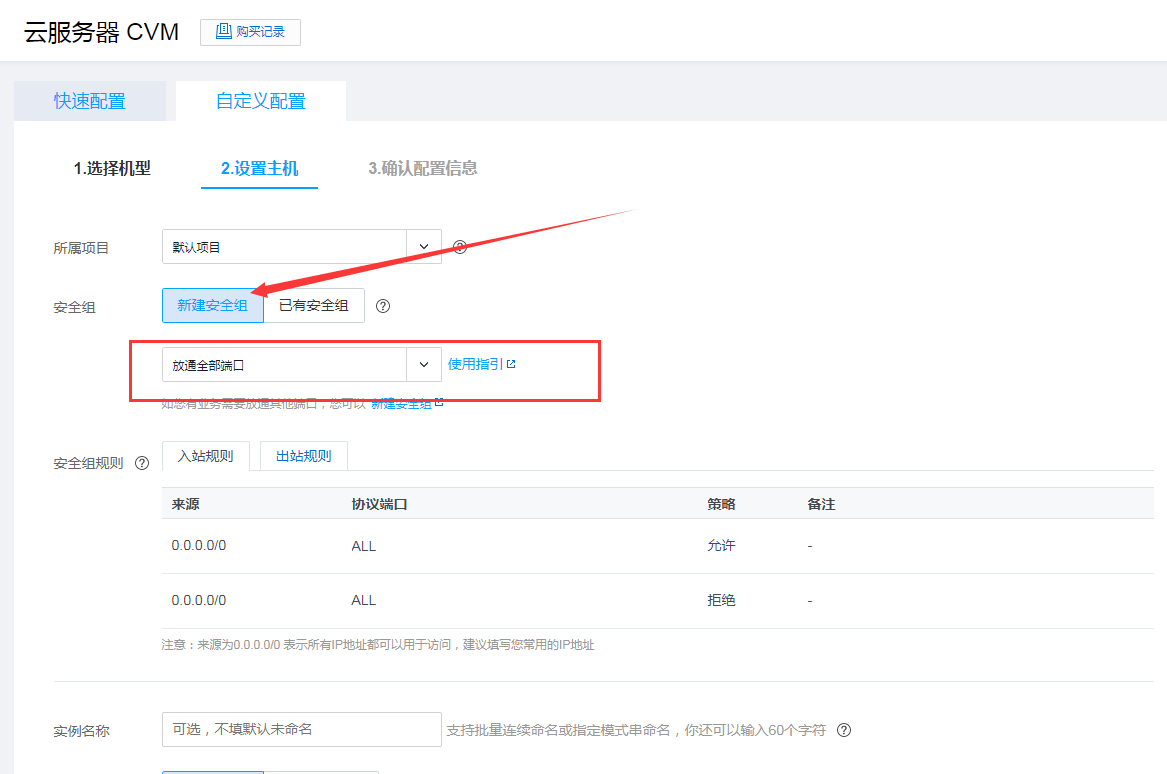
Task: Open the 所属项目 dropdown showing 默认项目
Action: coord(301,246)
